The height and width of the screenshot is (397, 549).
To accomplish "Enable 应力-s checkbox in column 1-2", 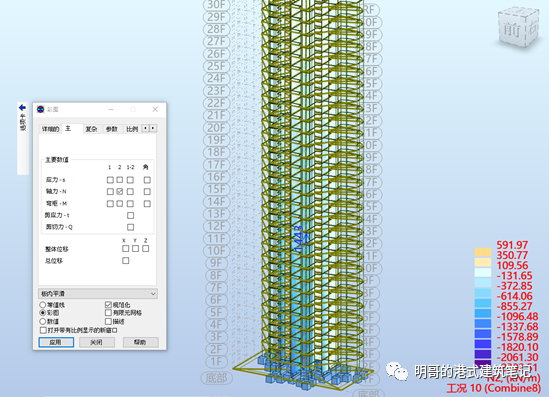I will [130, 180].
